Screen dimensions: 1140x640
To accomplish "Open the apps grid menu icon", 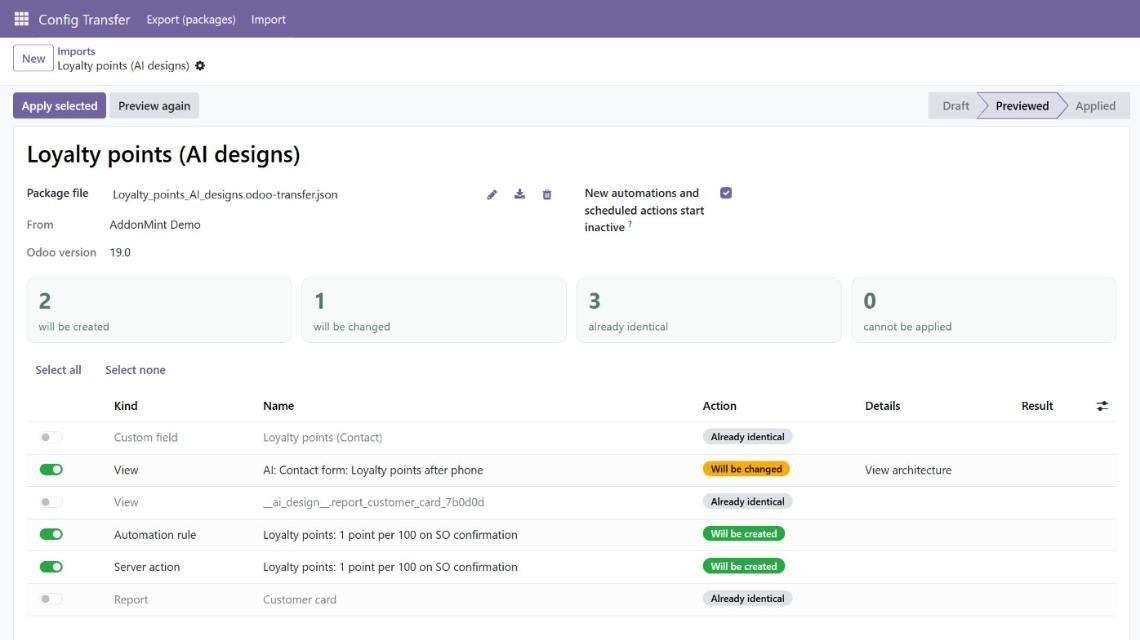I will point(21,19).
